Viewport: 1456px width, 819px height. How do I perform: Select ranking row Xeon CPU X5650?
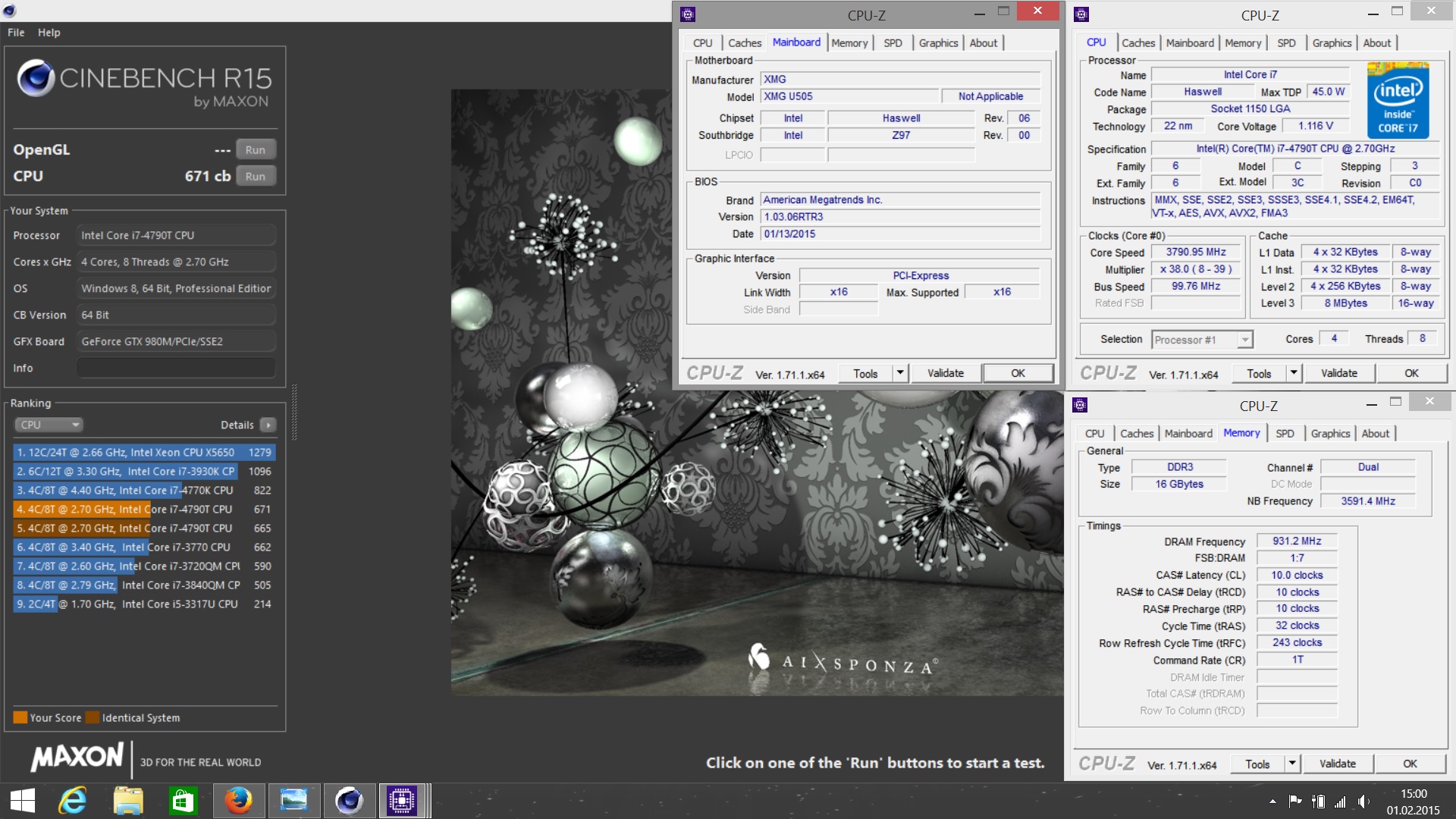(x=144, y=452)
